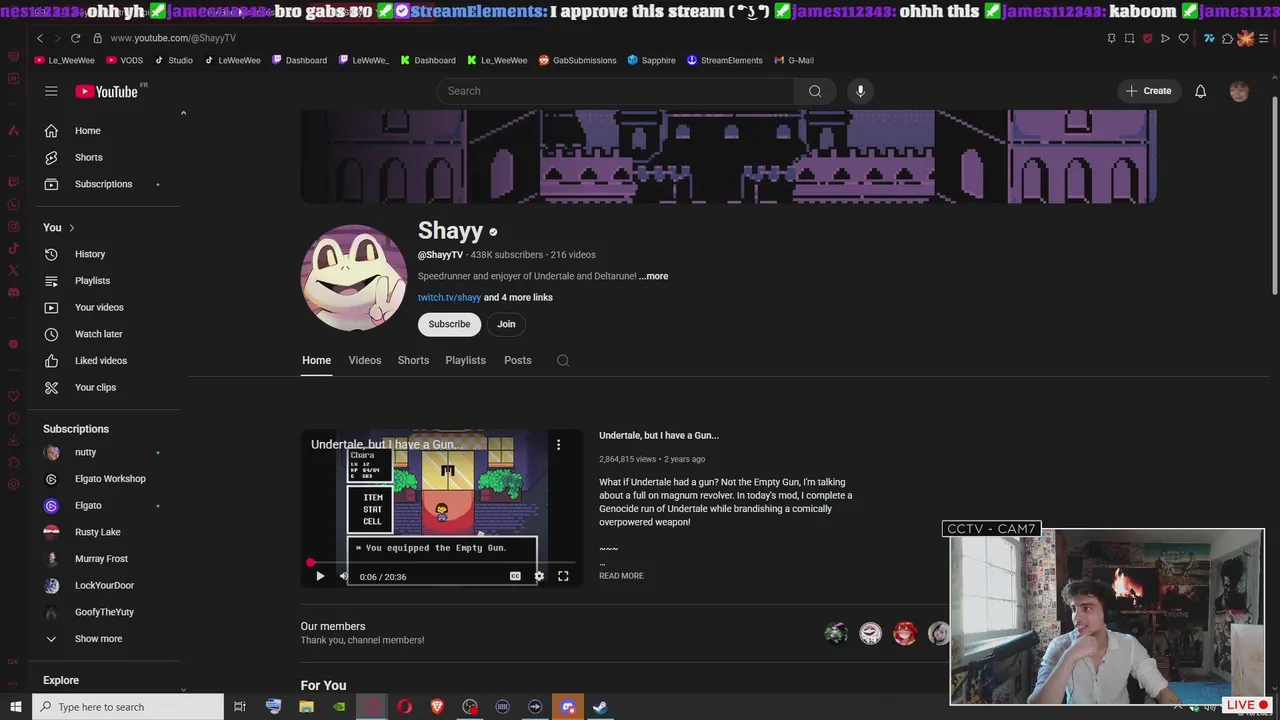1280x720 pixels.
Task: Click the browser address bar URL
Action: tap(173, 38)
